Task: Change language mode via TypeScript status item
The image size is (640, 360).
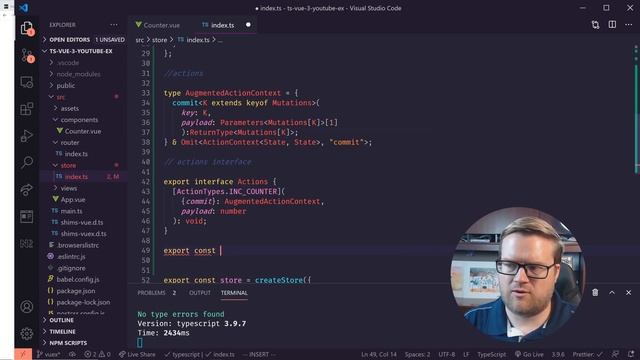Action: [491, 354]
